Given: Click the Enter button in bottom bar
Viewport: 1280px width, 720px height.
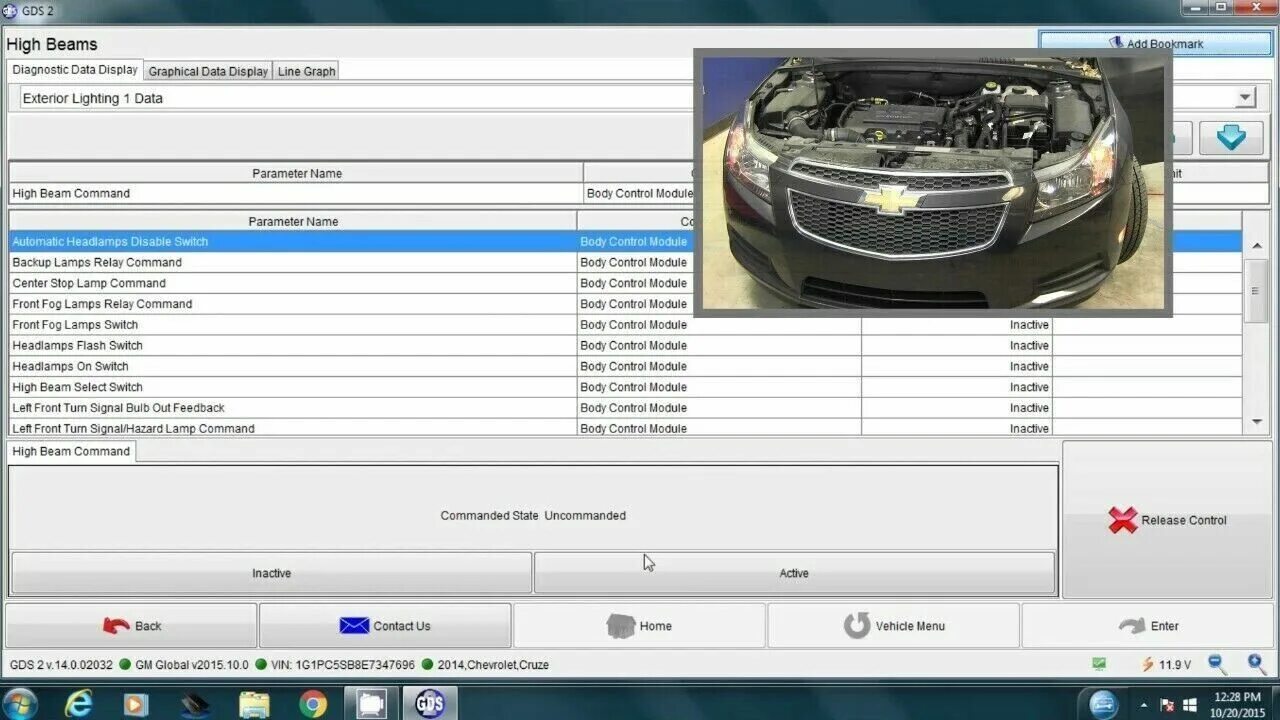Looking at the screenshot, I should pos(1148,626).
